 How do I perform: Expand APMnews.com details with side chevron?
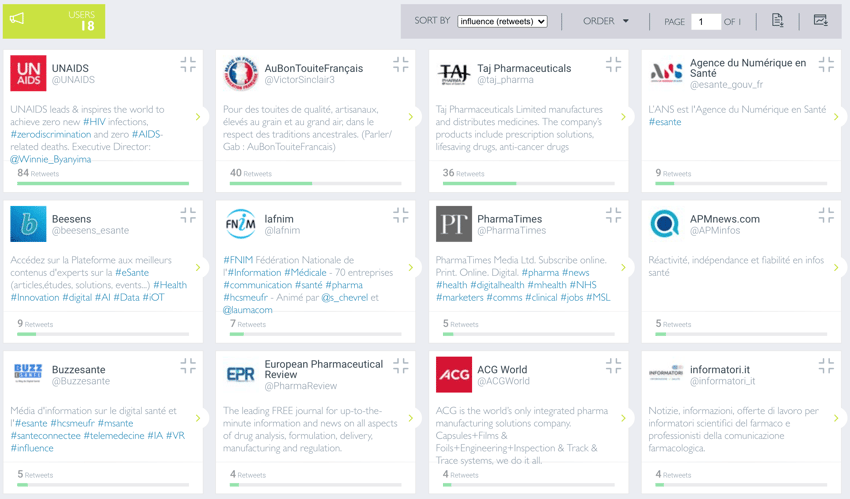[836, 267]
